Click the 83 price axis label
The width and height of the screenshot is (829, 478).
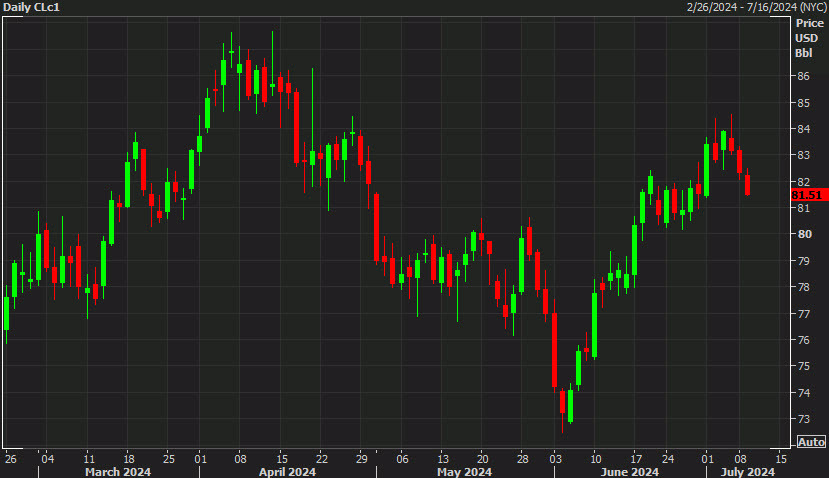803,155
